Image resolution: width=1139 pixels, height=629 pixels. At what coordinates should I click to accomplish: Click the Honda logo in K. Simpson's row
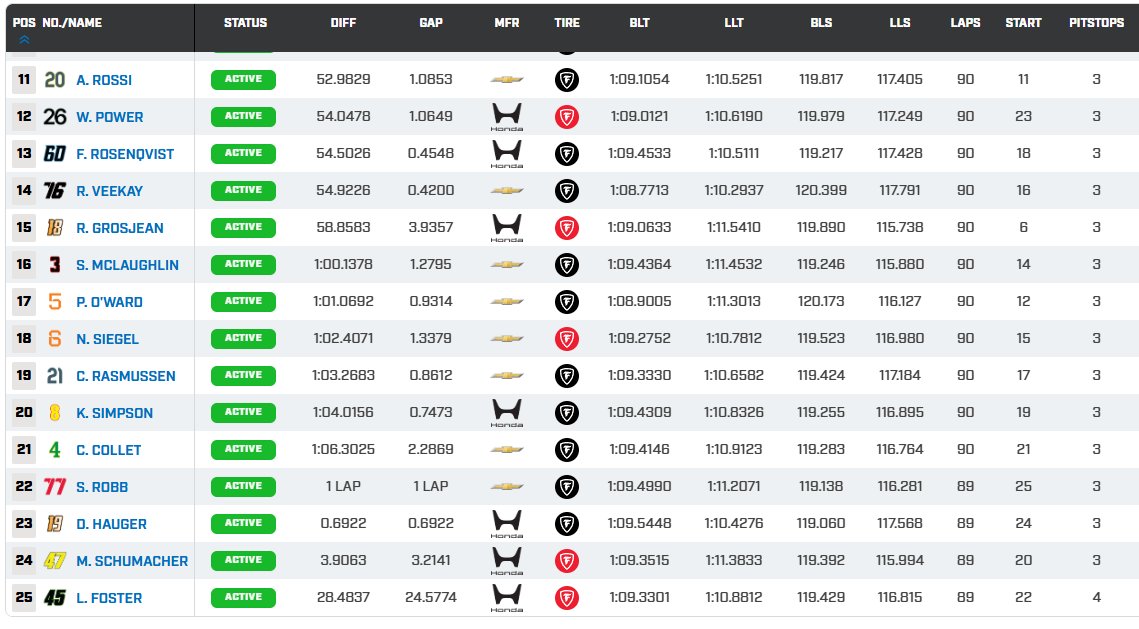506,413
